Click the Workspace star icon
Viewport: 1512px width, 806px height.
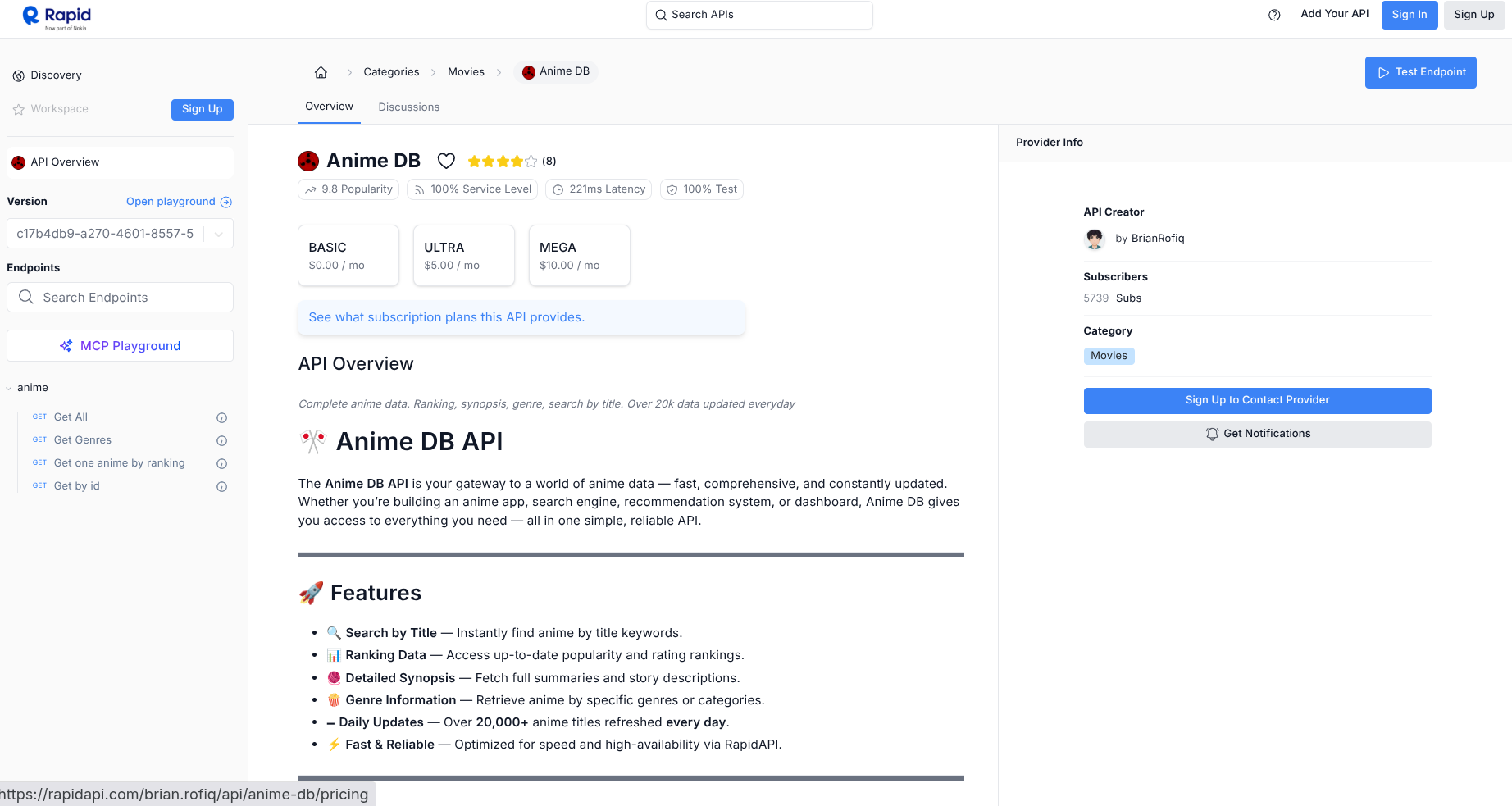pyautogui.click(x=19, y=109)
